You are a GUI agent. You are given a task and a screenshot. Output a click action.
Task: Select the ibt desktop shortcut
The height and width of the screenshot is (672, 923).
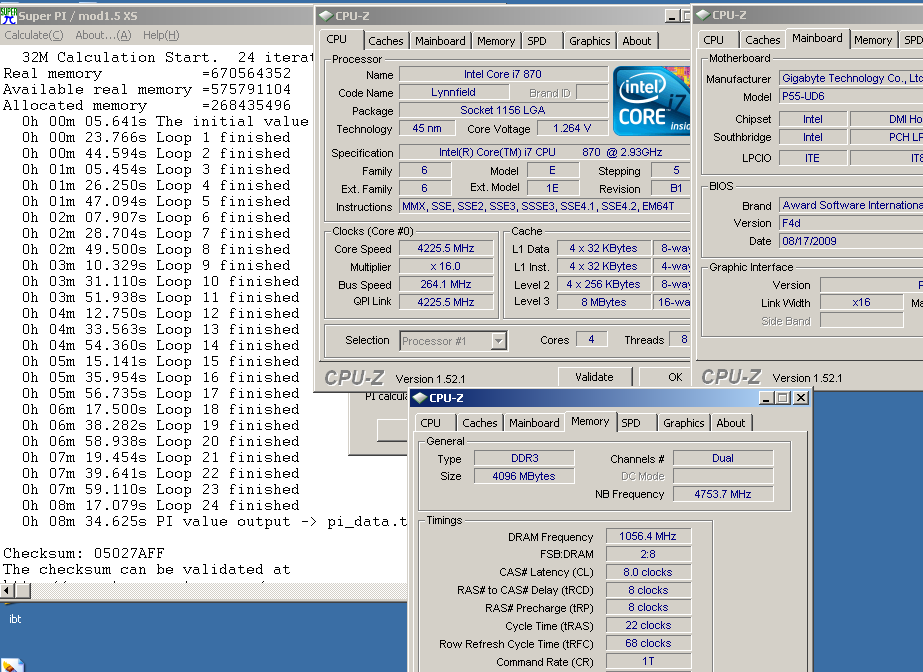pos(15,619)
